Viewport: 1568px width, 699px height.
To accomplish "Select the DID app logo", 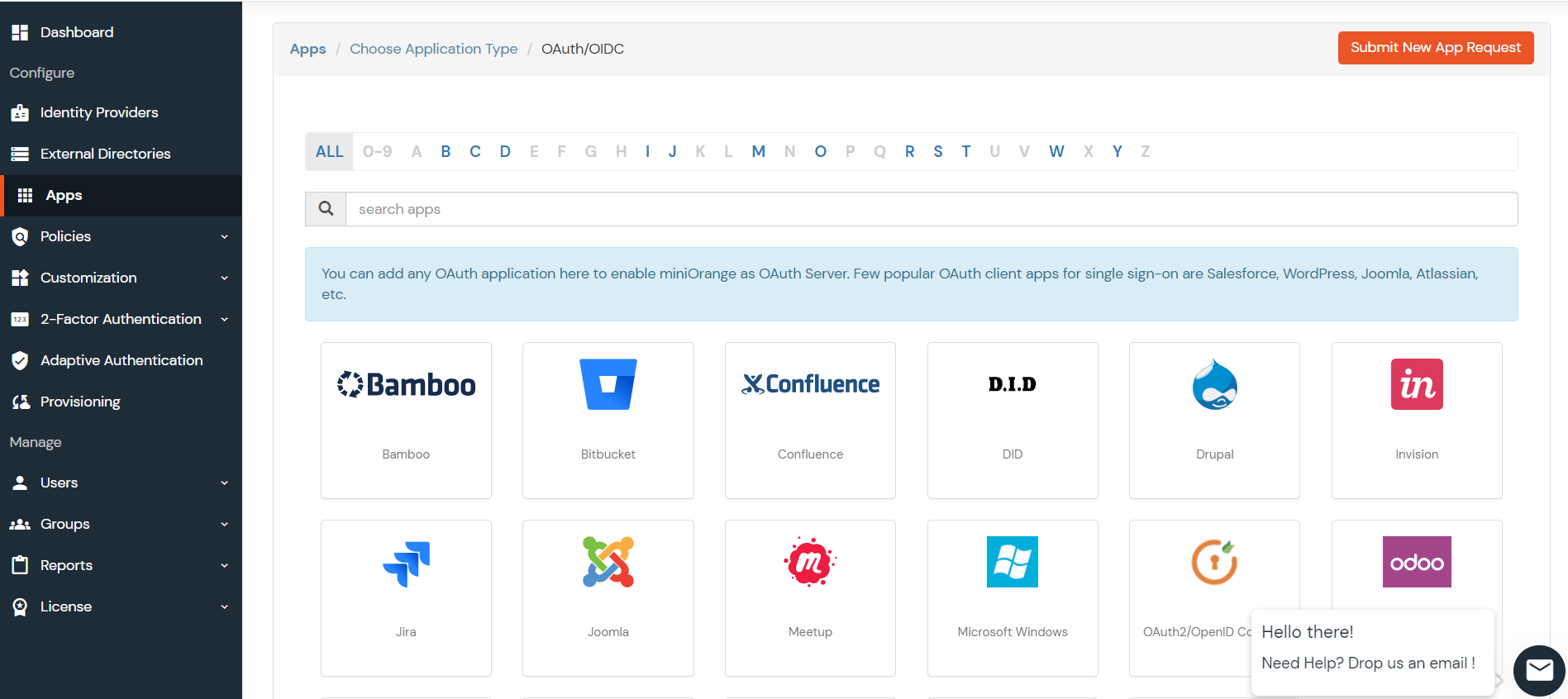I will coord(1013,384).
